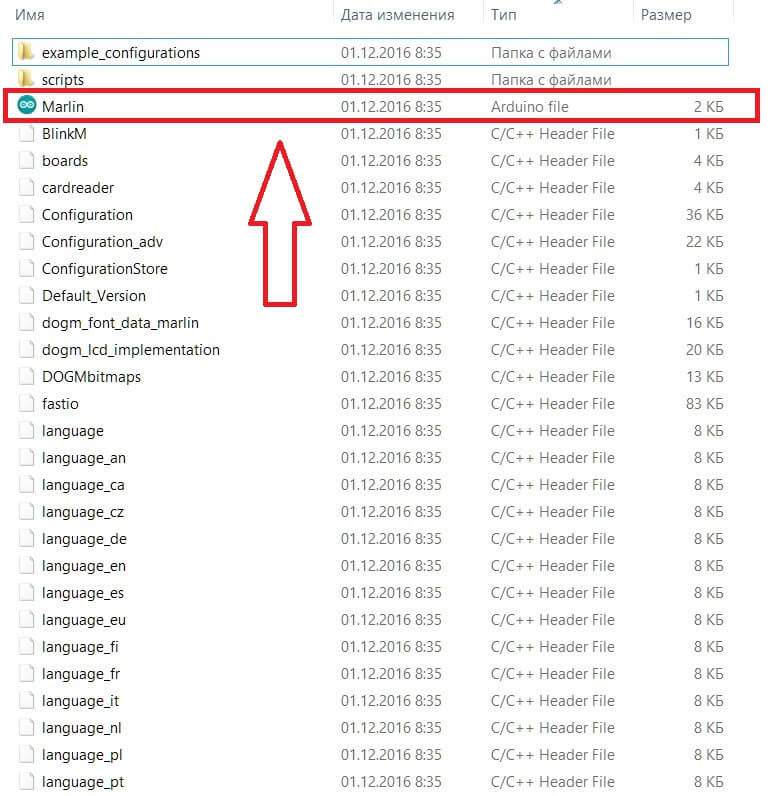Click the fastio file icon
The height and width of the screenshot is (796, 777).
[x=26, y=404]
